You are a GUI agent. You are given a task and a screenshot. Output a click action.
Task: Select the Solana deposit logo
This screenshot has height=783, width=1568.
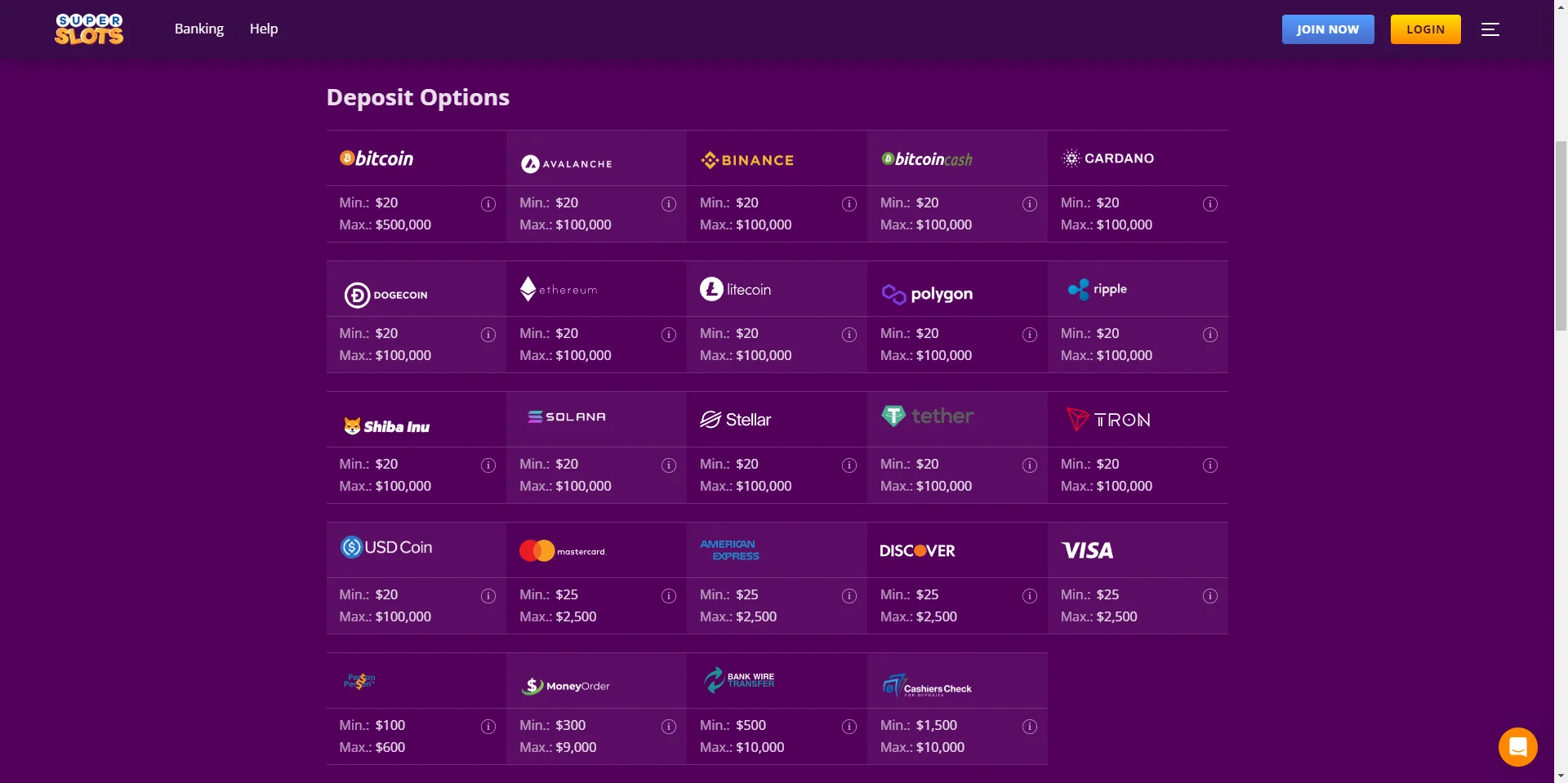[567, 416]
